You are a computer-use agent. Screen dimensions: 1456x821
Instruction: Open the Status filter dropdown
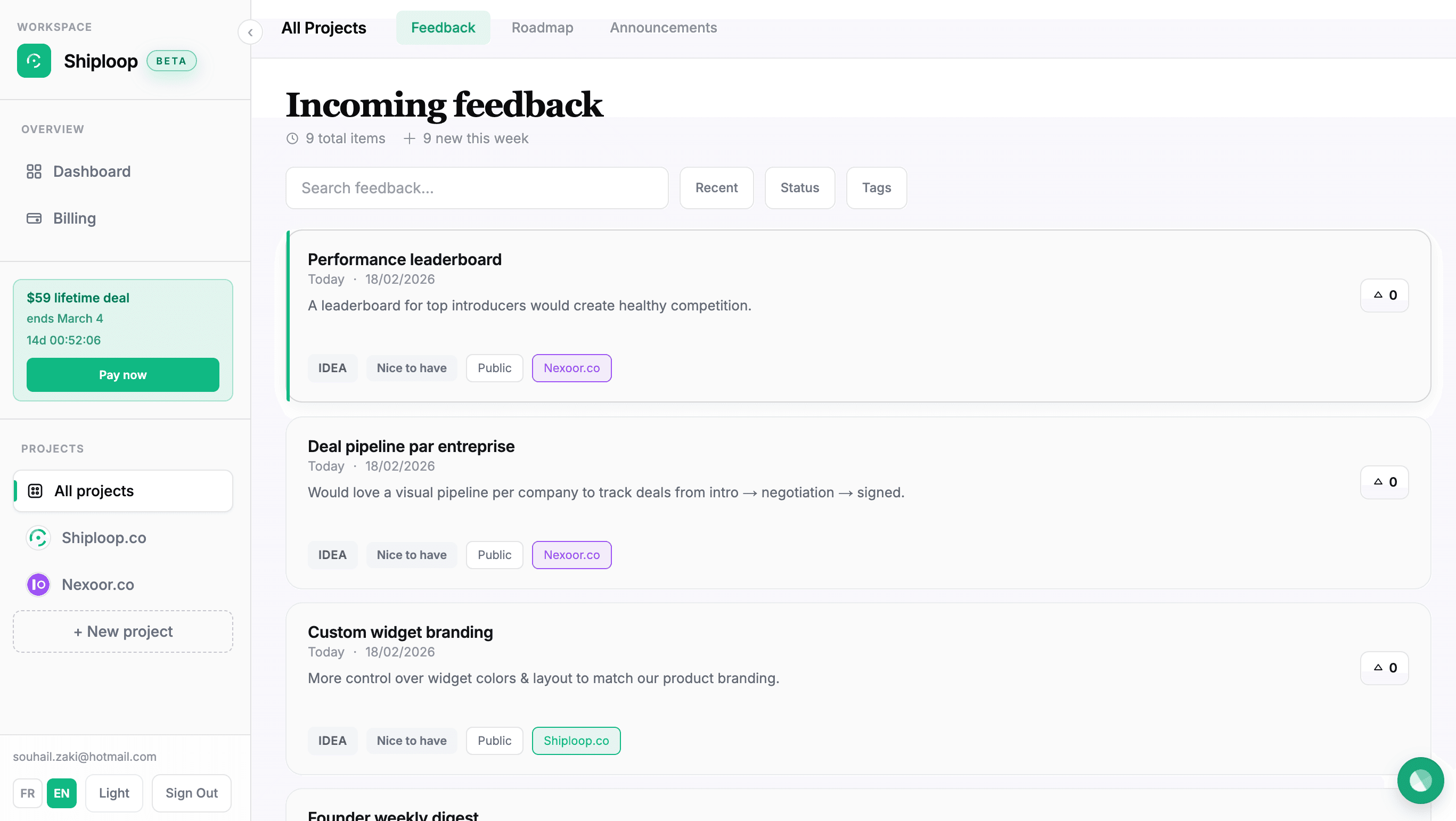point(800,187)
